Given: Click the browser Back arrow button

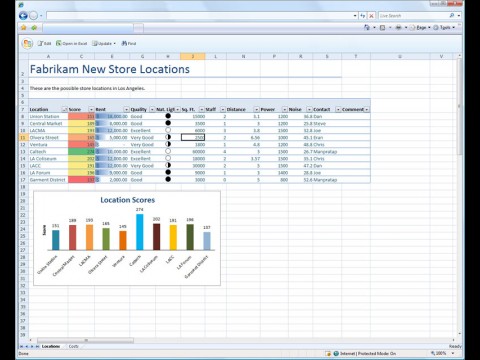Looking at the screenshot, I should click(23, 15).
